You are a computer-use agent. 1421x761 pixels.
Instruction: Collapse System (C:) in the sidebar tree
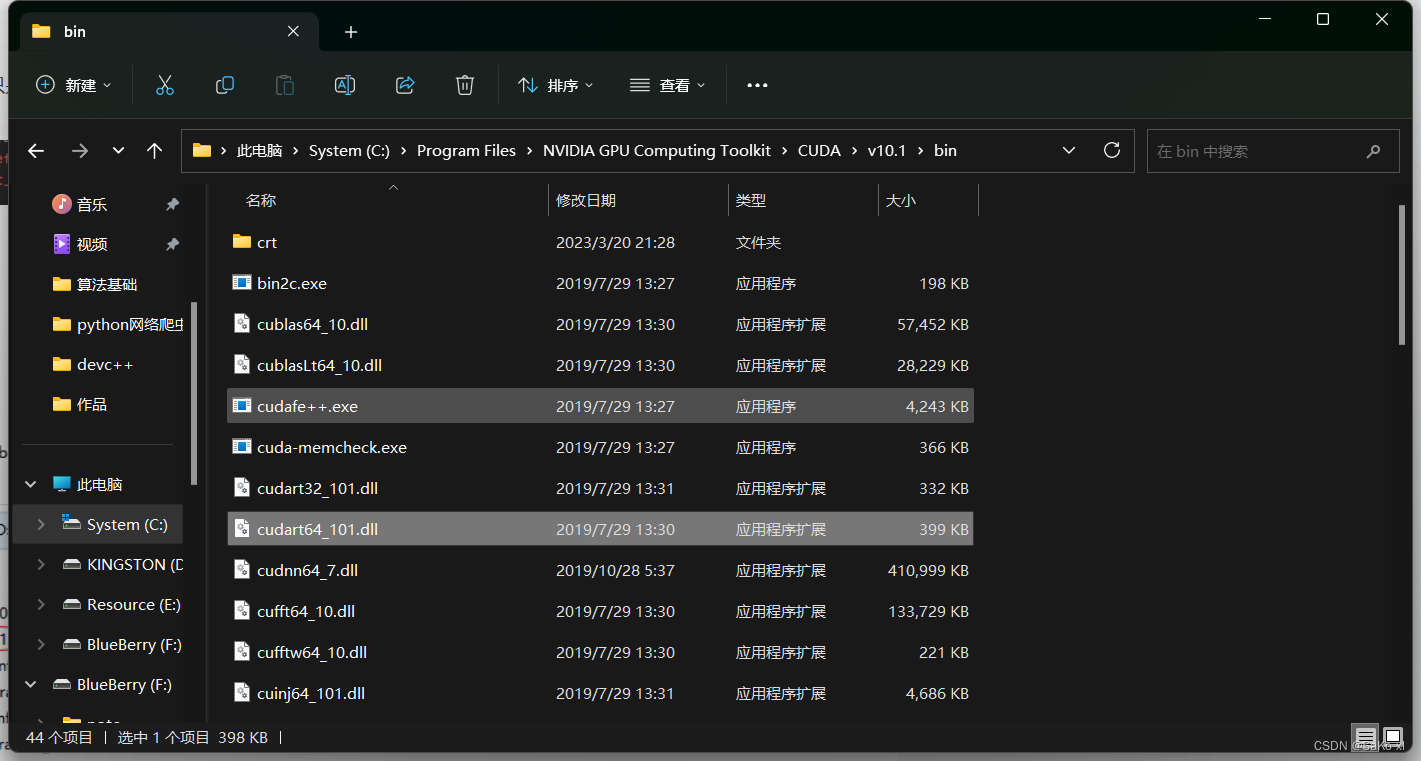tap(40, 523)
